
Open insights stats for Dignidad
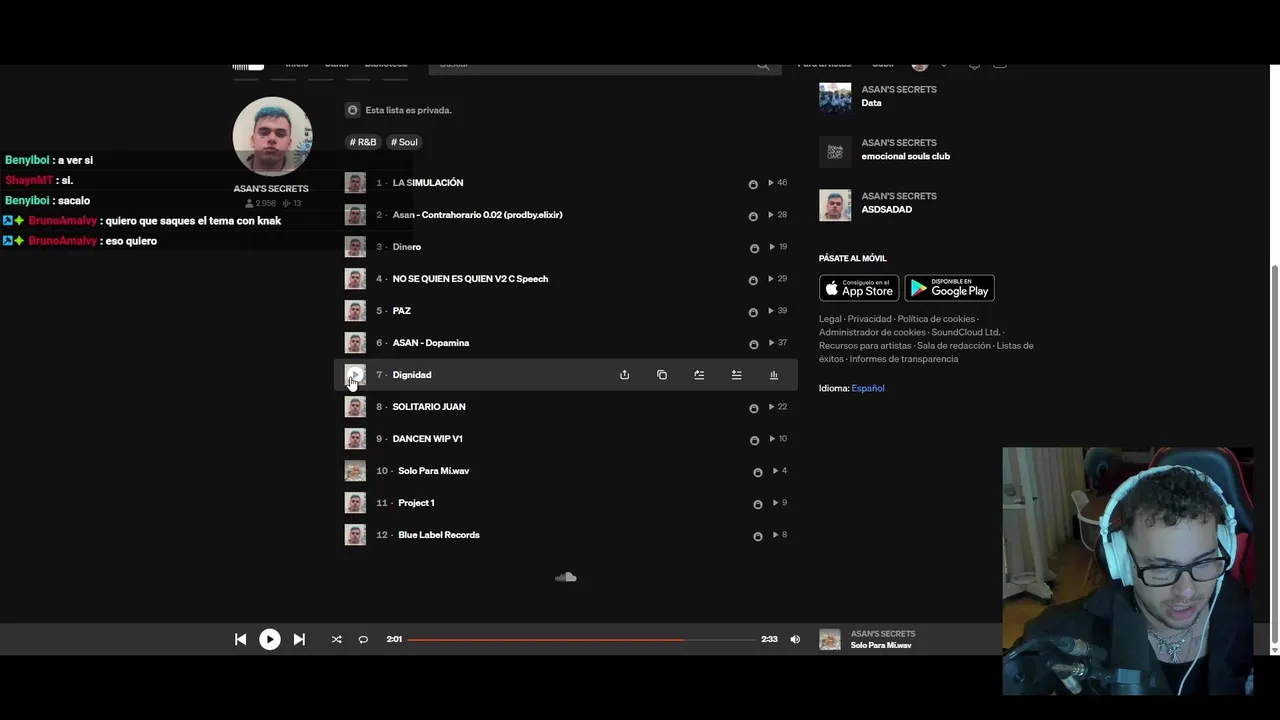click(x=773, y=375)
